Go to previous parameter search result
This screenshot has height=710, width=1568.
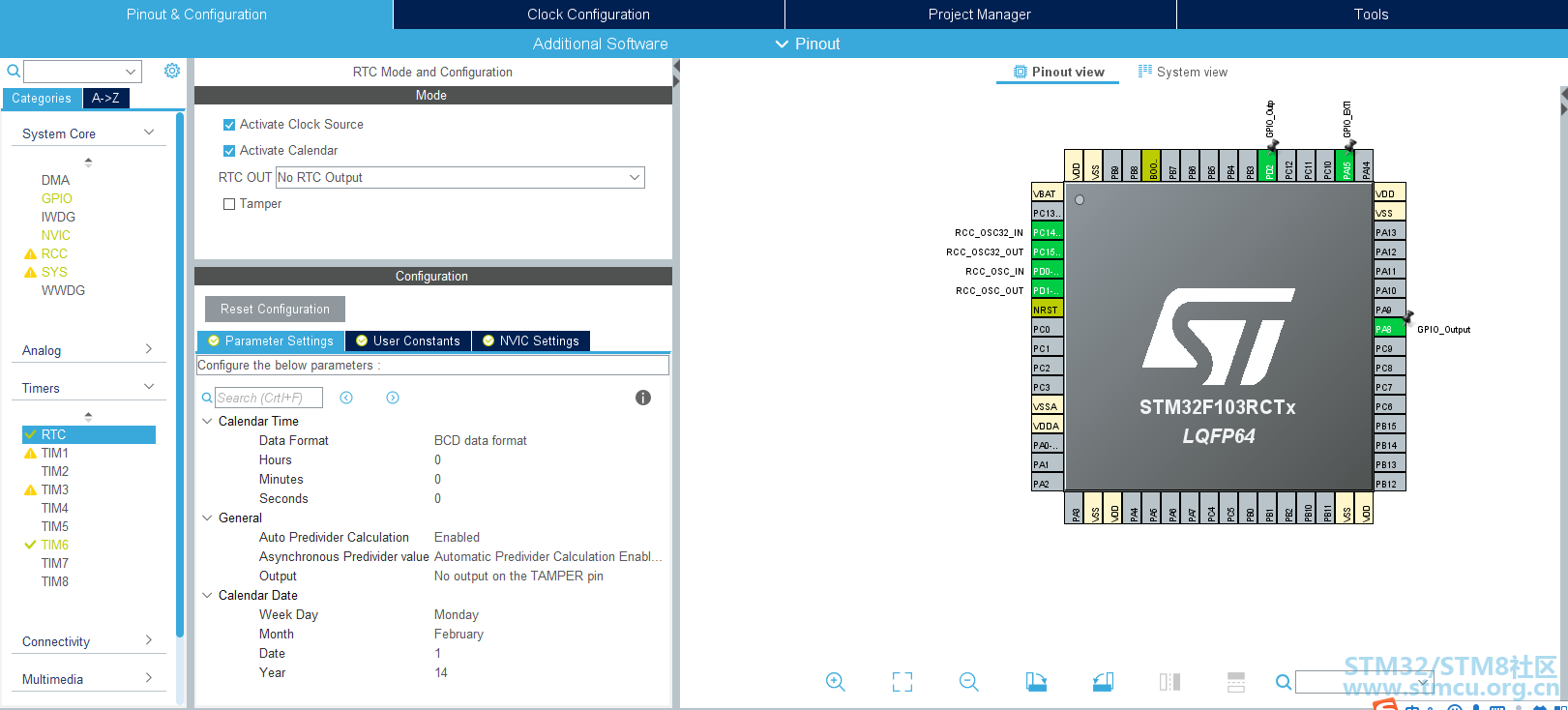click(x=346, y=398)
